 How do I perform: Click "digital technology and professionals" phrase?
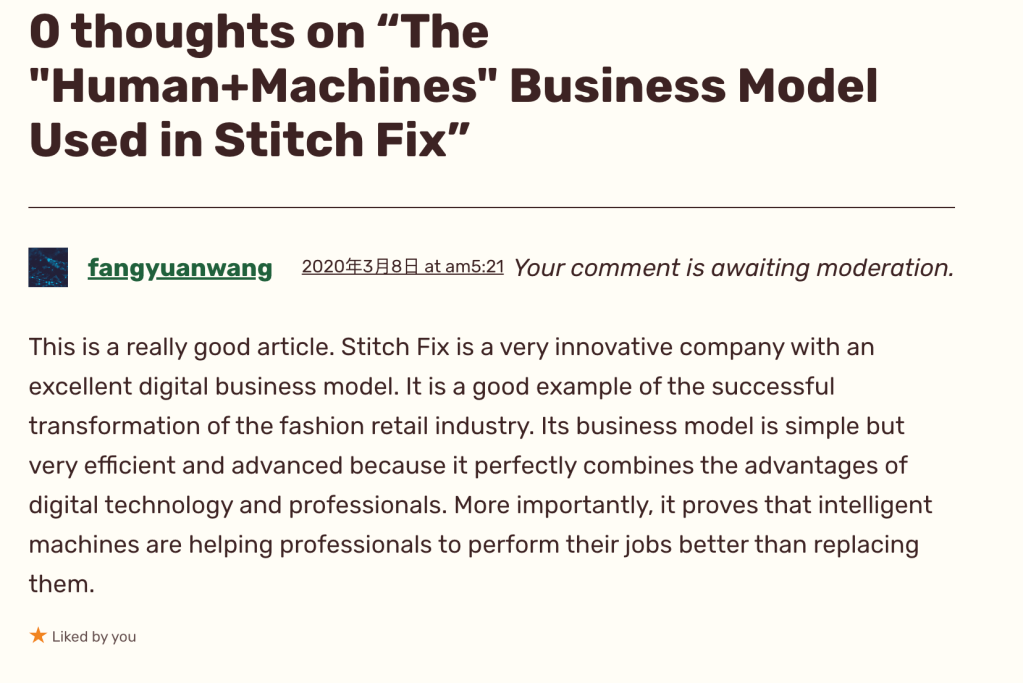(236, 505)
